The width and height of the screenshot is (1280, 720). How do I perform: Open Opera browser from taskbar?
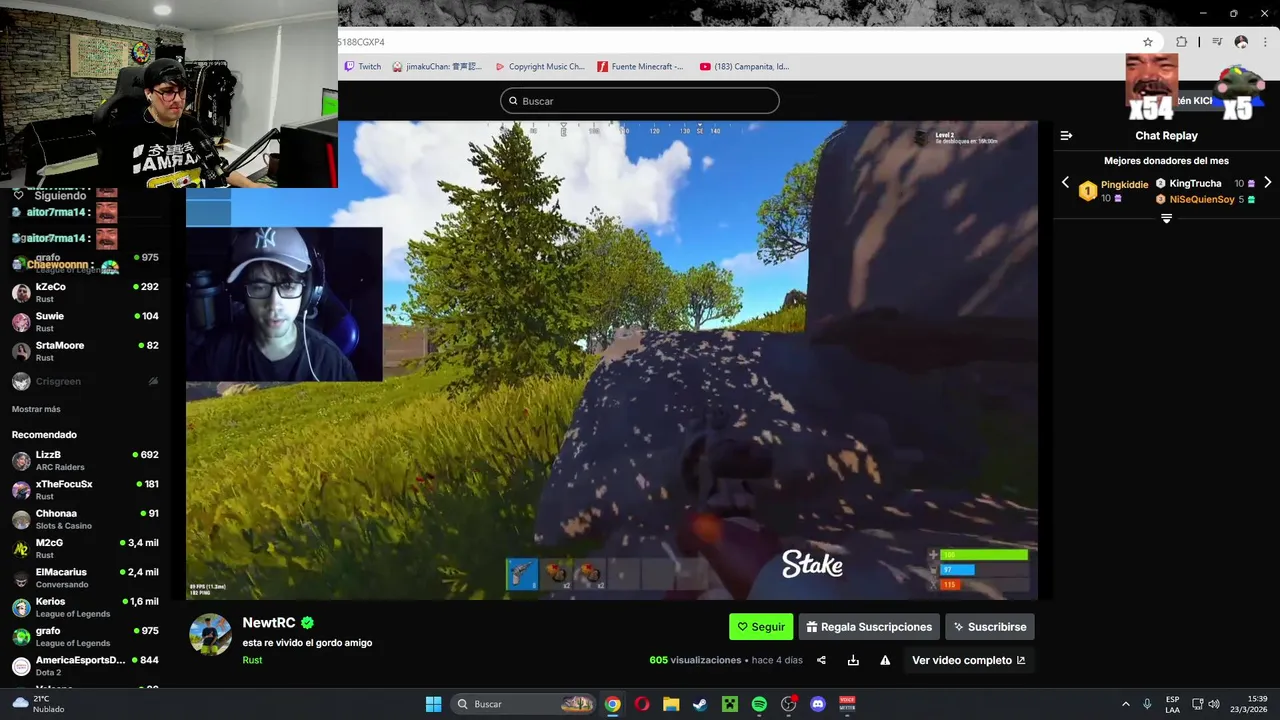pyautogui.click(x=642, y=704)
